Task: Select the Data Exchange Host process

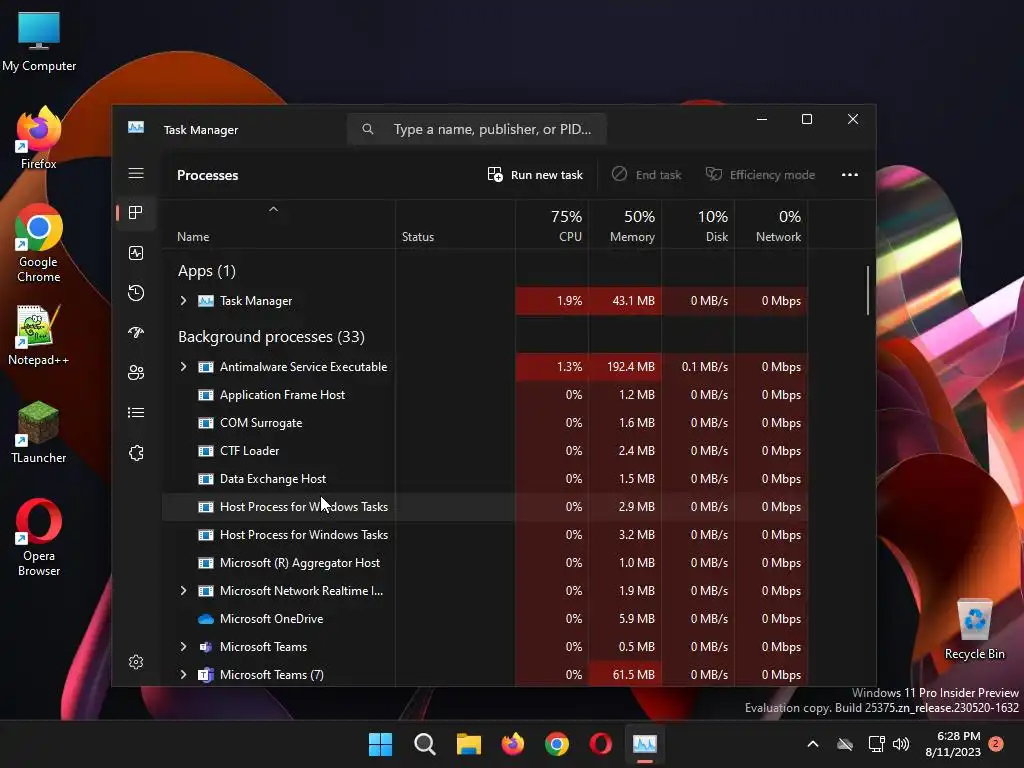Action: pos(485,479)
